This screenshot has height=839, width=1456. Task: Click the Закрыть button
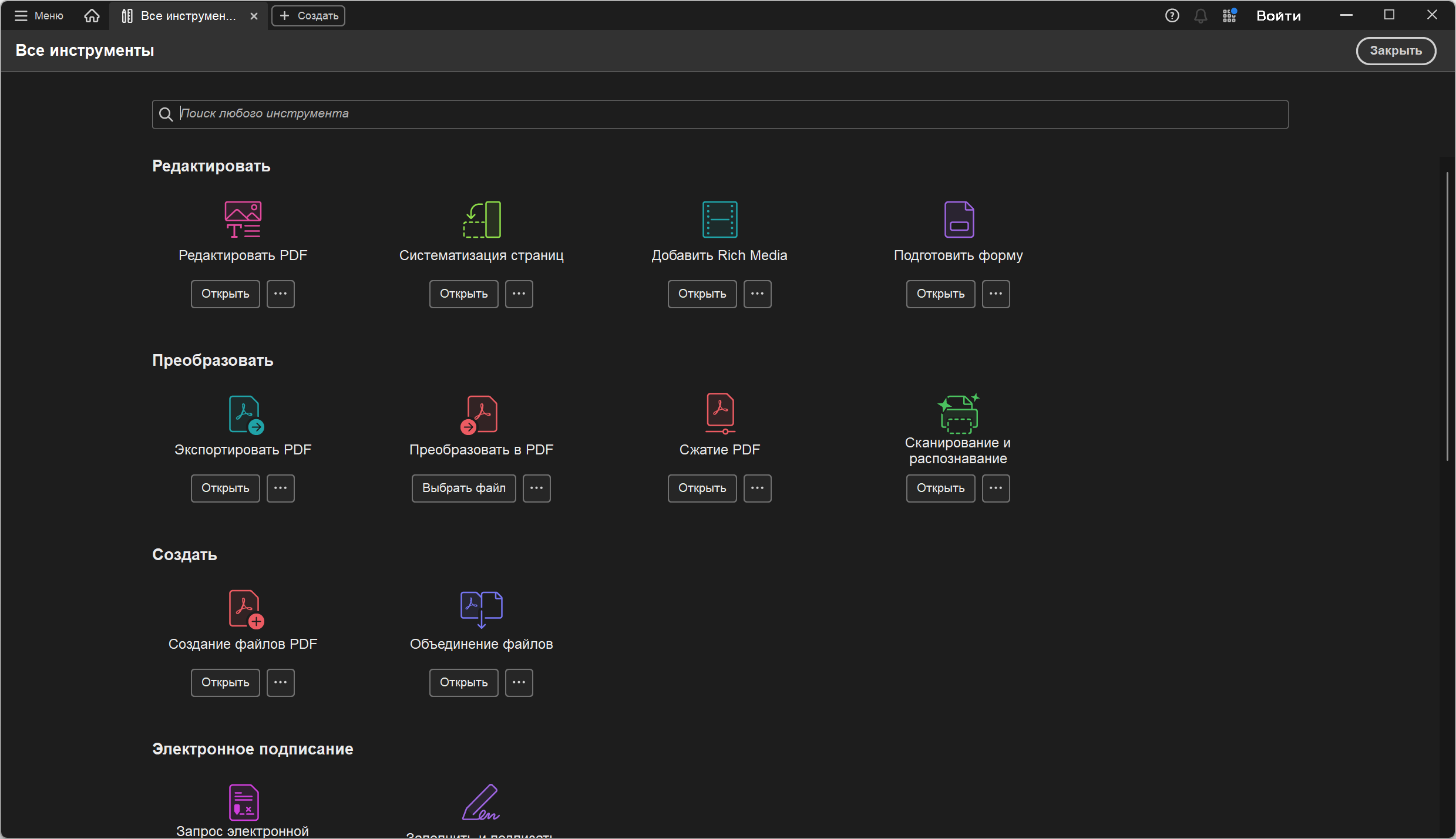tap(1395, 50)
